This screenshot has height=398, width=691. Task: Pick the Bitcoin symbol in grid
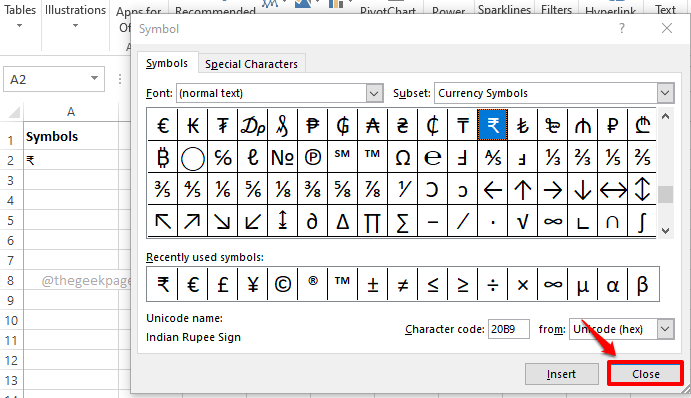point(163,157)
